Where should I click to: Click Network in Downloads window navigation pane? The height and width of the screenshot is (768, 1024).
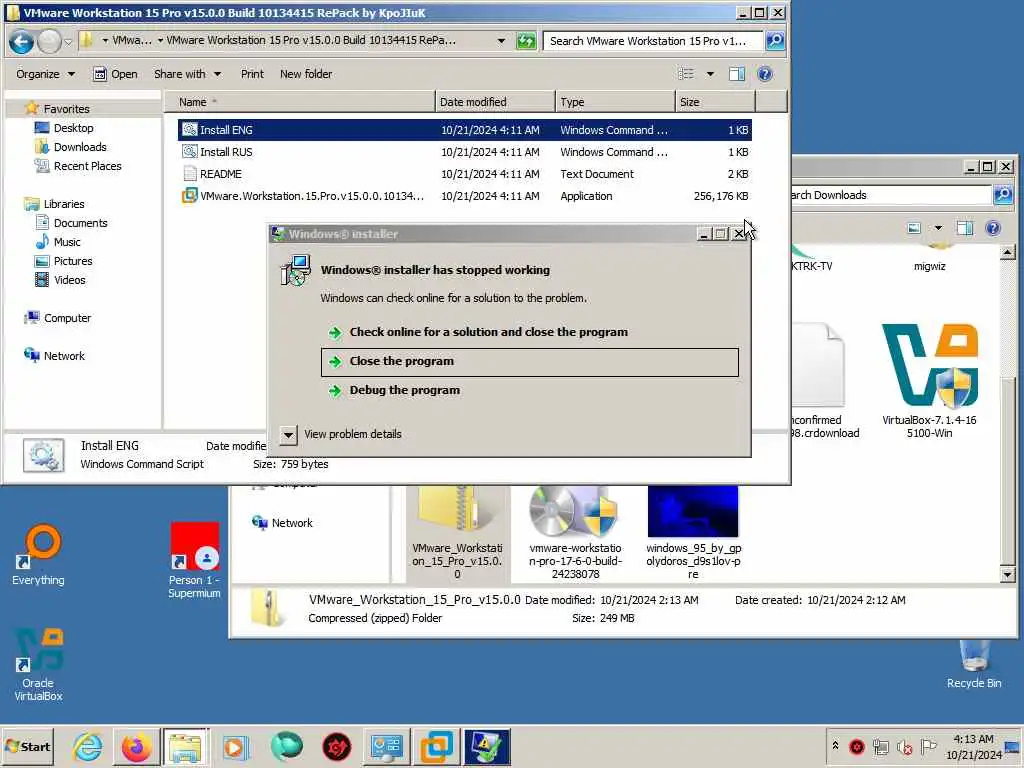pos(292,523)
